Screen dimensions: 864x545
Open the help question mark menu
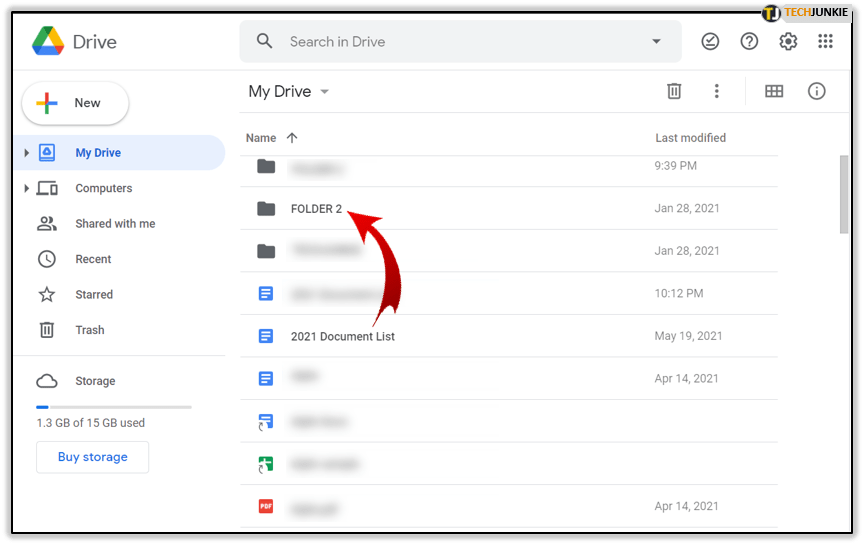(x=749, y=41)
